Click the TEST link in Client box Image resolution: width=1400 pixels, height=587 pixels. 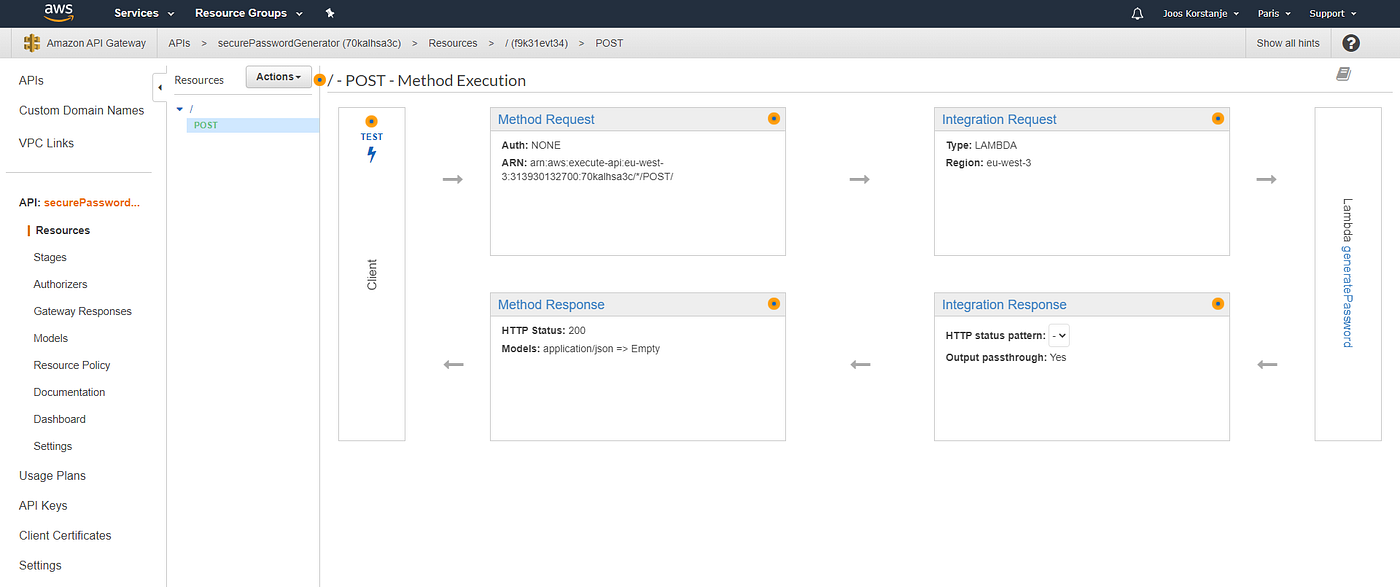pos(371,137)
